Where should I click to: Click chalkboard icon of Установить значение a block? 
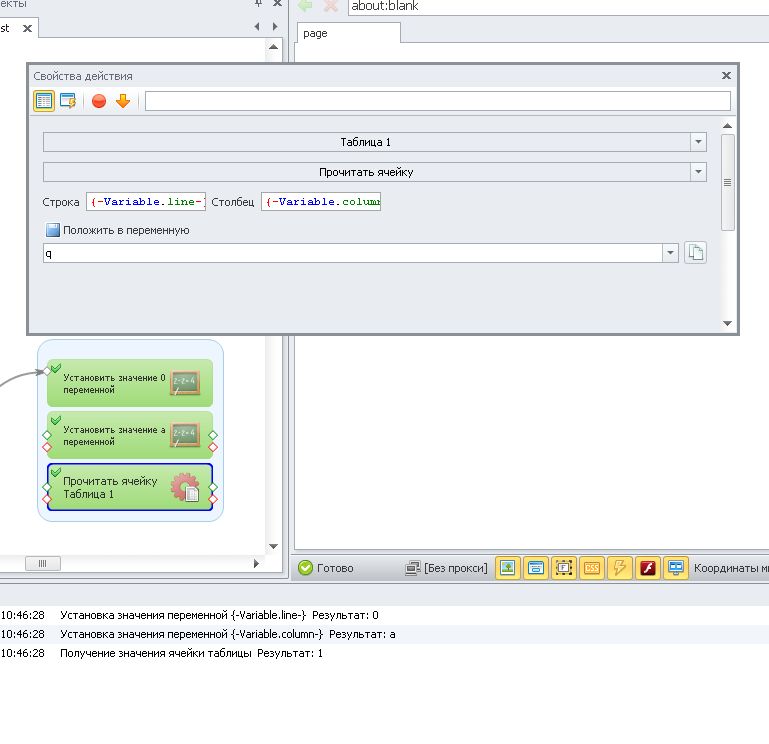pyautogui.click(x=185, y=435)
